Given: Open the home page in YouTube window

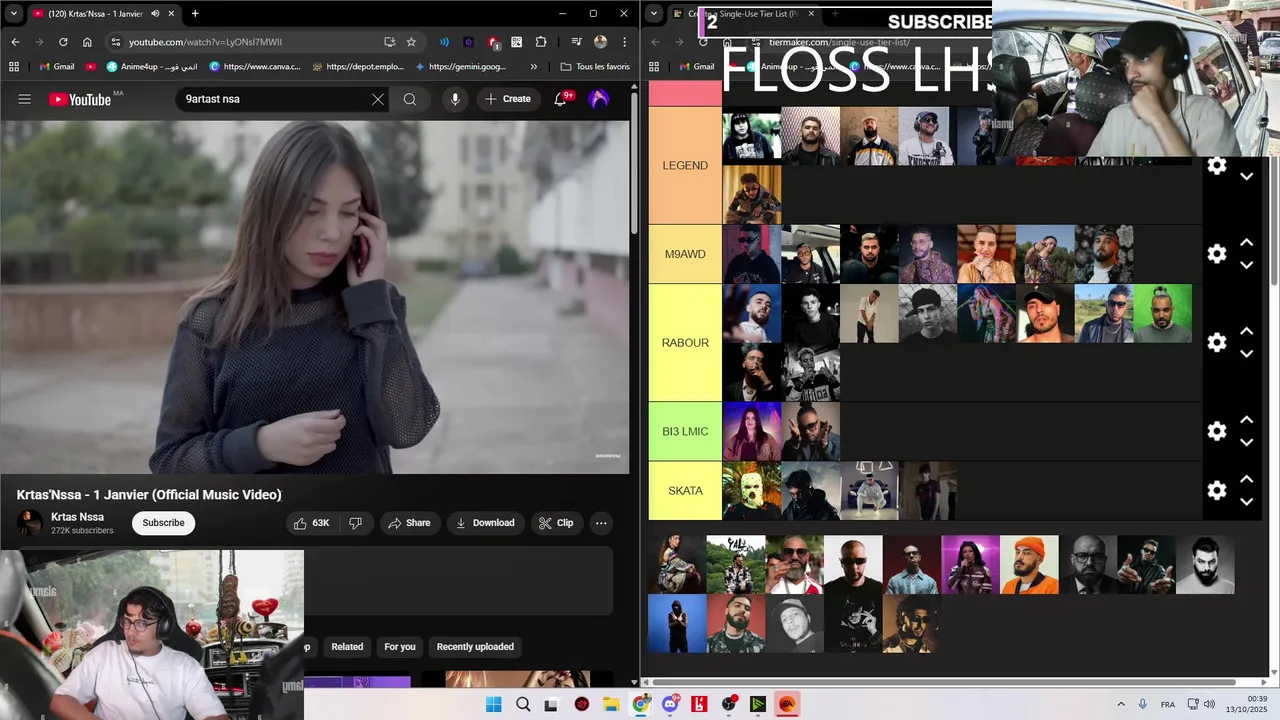Looking at the screenshot, I should [x=87, y=42].
